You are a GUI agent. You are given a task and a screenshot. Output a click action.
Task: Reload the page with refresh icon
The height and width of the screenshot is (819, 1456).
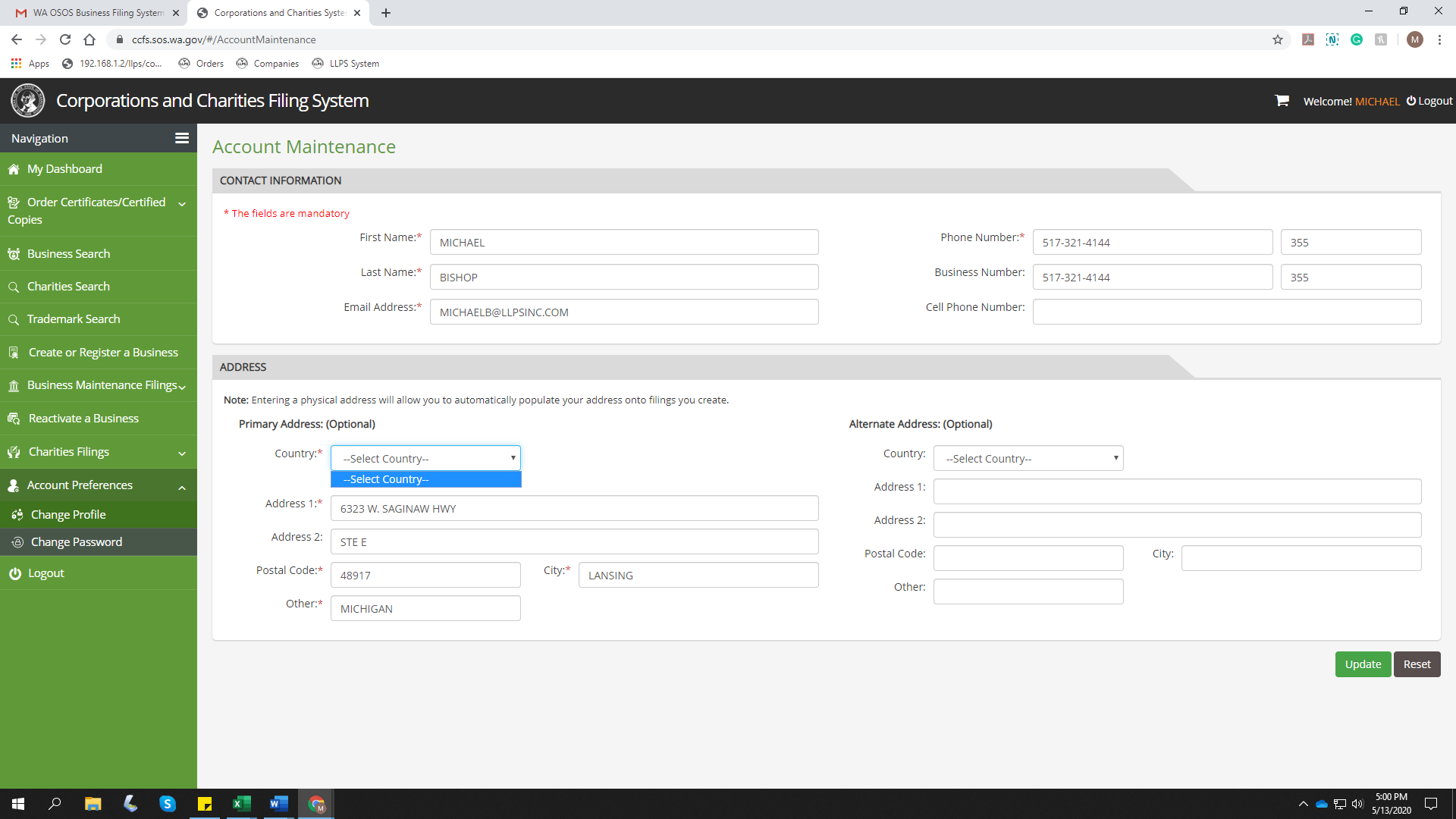click(x=65, y=39)
